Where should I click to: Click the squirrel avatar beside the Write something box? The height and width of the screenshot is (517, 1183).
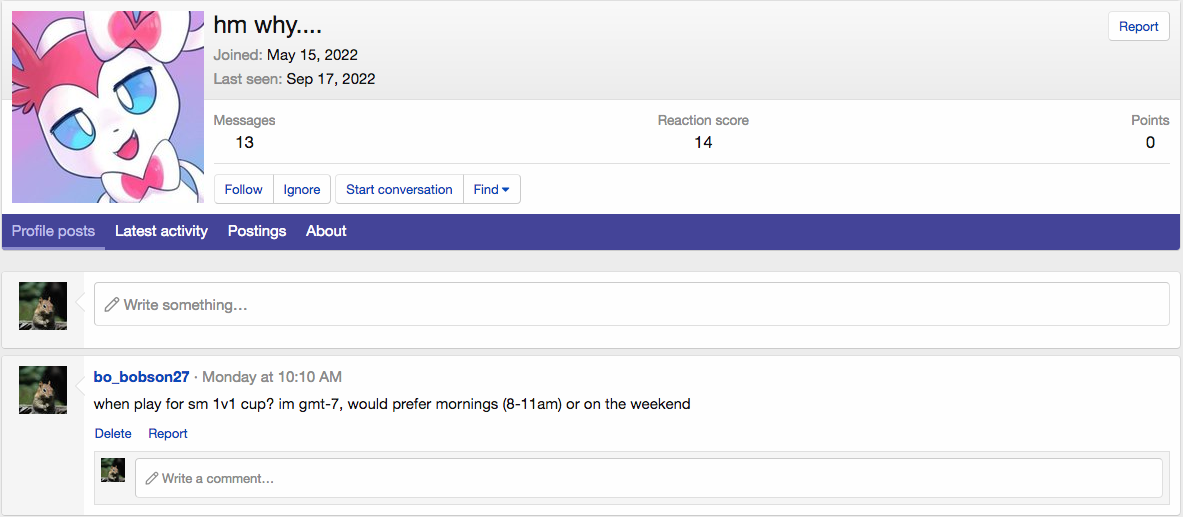point(43,306)
